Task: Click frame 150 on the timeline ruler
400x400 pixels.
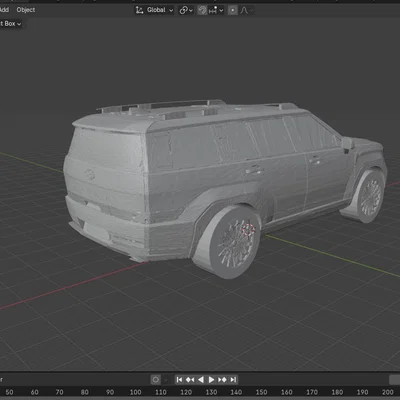Action: pos(261,392)
